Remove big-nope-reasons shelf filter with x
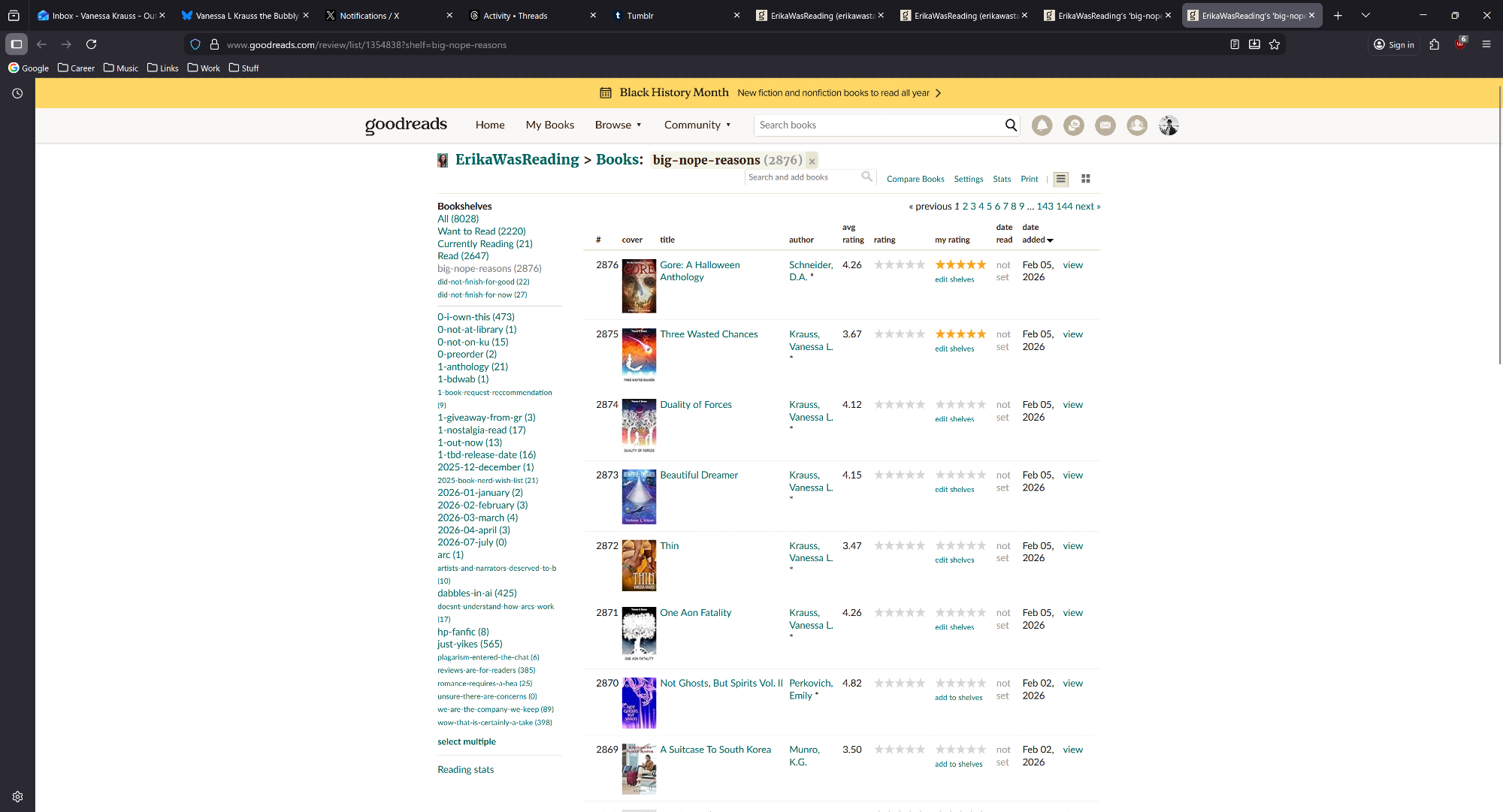 tap(812, 161)
